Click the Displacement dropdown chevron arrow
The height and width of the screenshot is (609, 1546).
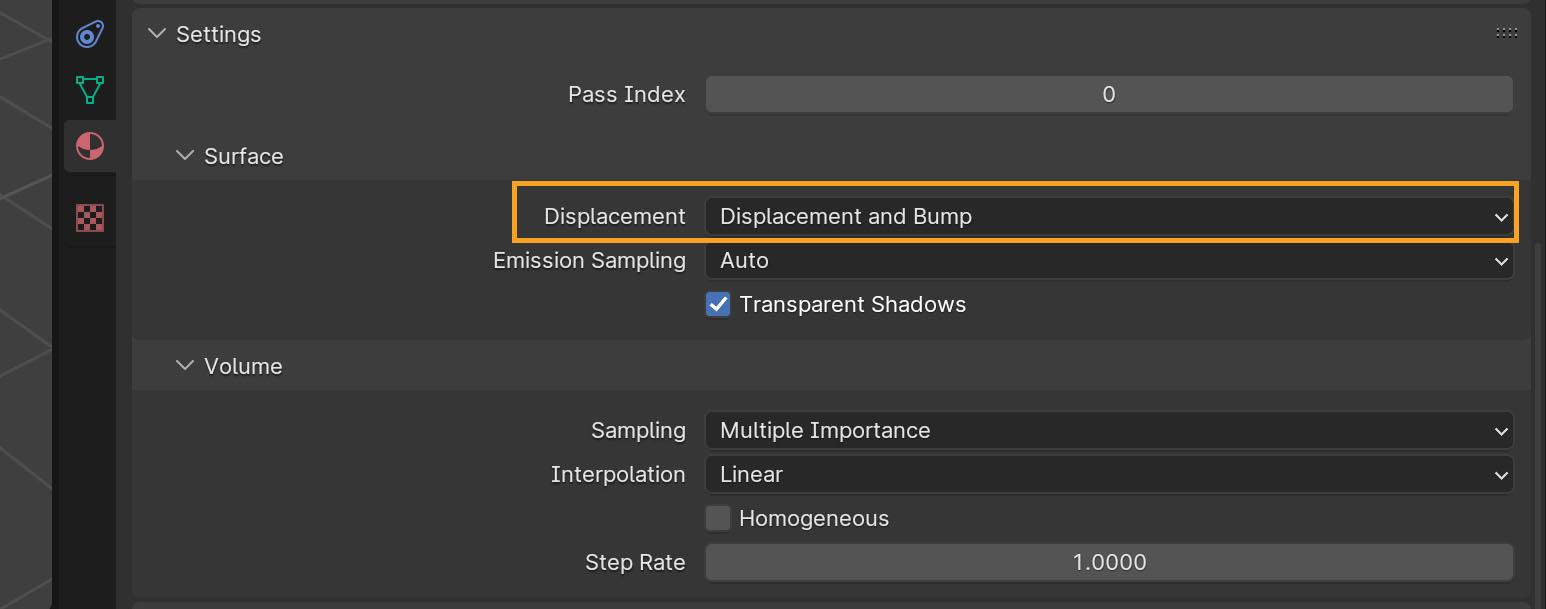click(1500, 217)
